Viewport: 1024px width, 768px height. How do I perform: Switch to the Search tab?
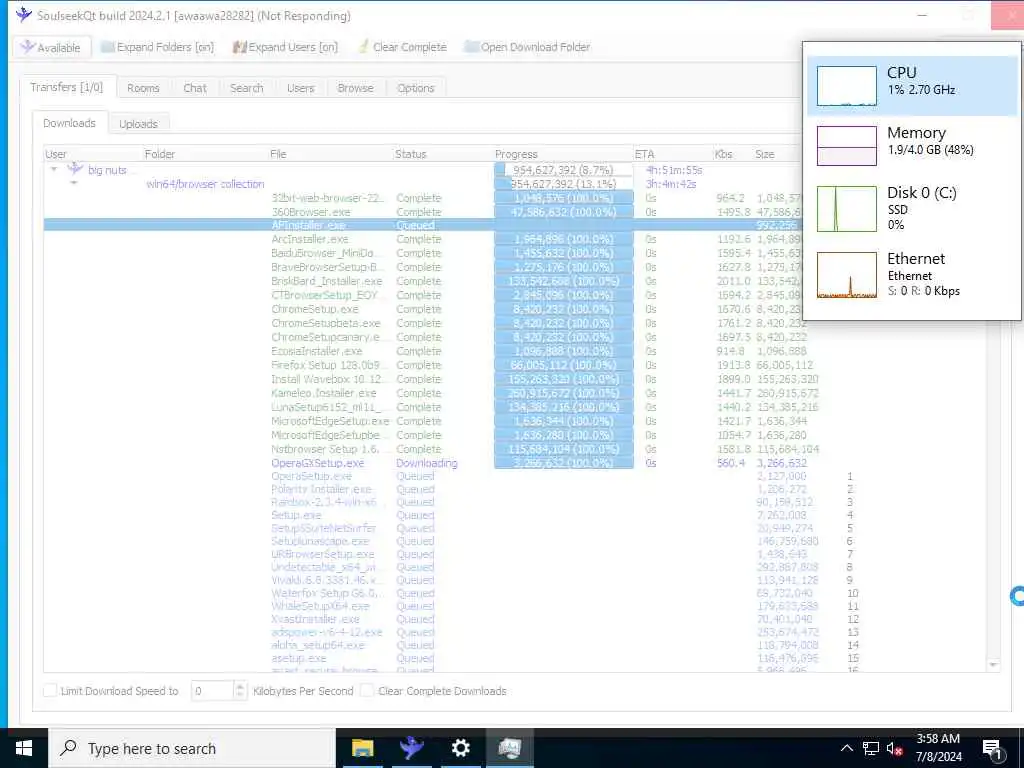pos(246,88)
